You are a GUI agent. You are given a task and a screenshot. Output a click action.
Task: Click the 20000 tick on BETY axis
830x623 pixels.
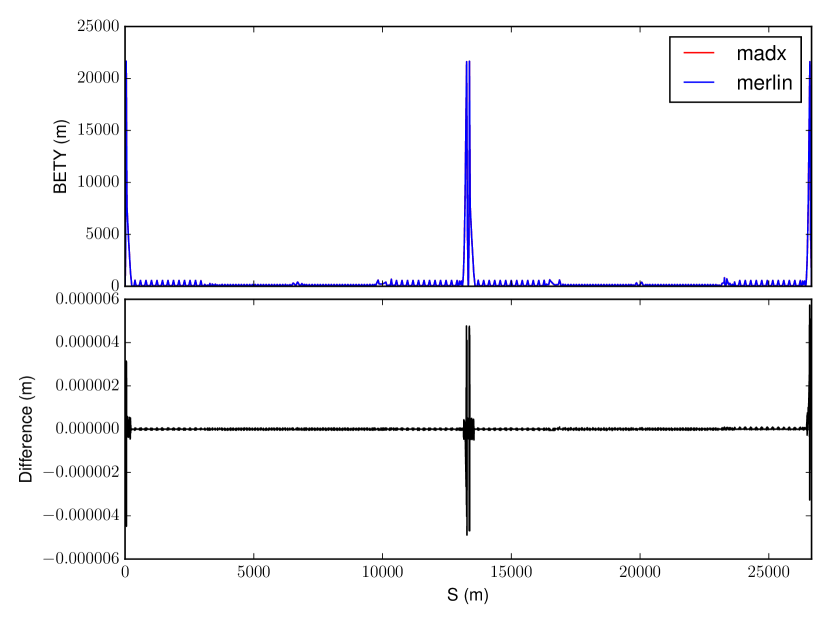pyautogui.click(x=98, y=78)
